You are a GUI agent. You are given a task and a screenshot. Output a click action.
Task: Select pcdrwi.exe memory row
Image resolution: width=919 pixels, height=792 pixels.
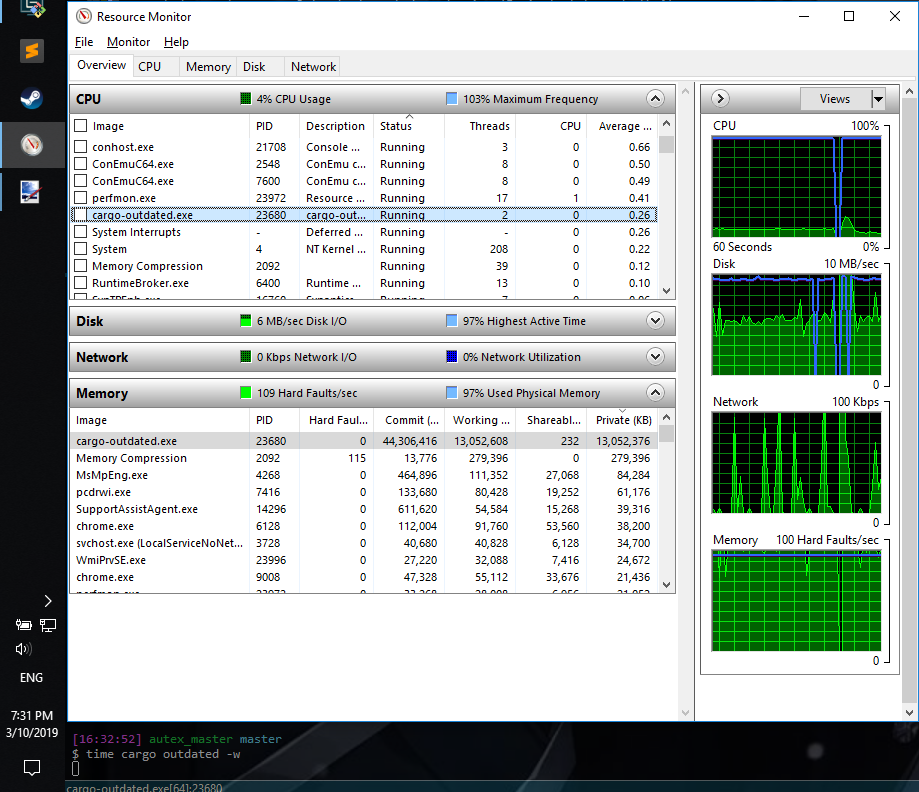point(363,492)
